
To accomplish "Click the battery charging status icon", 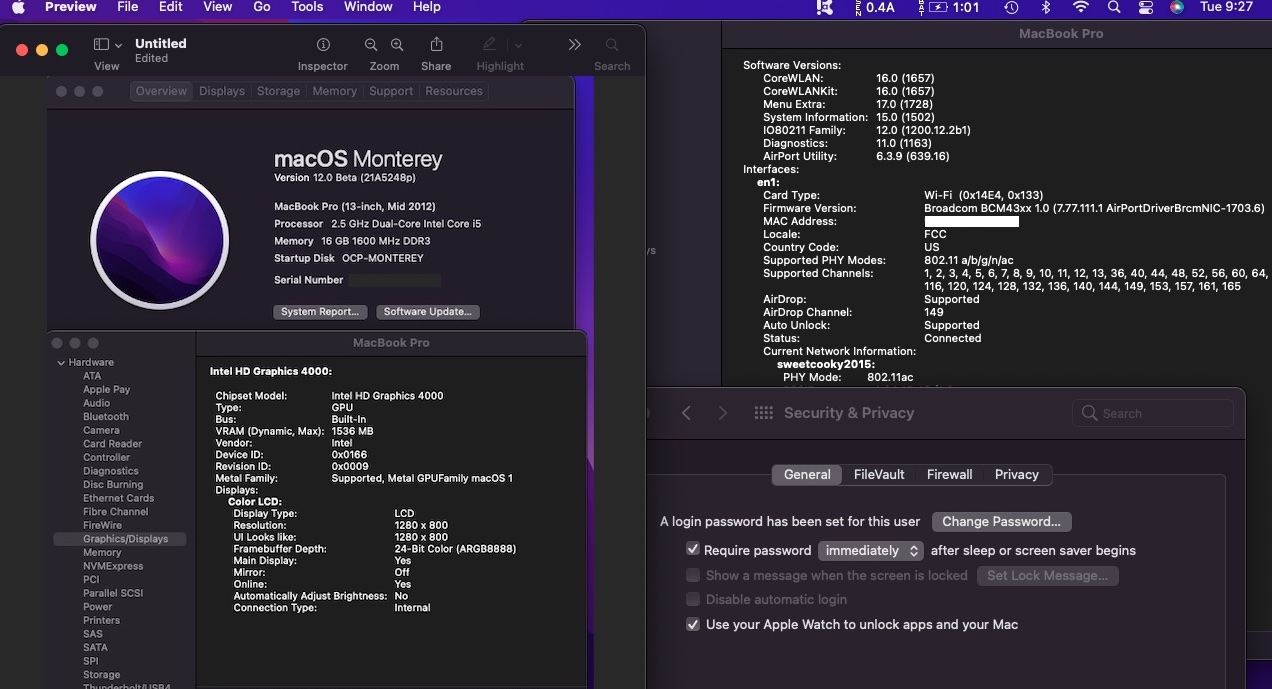I will click(x=937, y=7).
